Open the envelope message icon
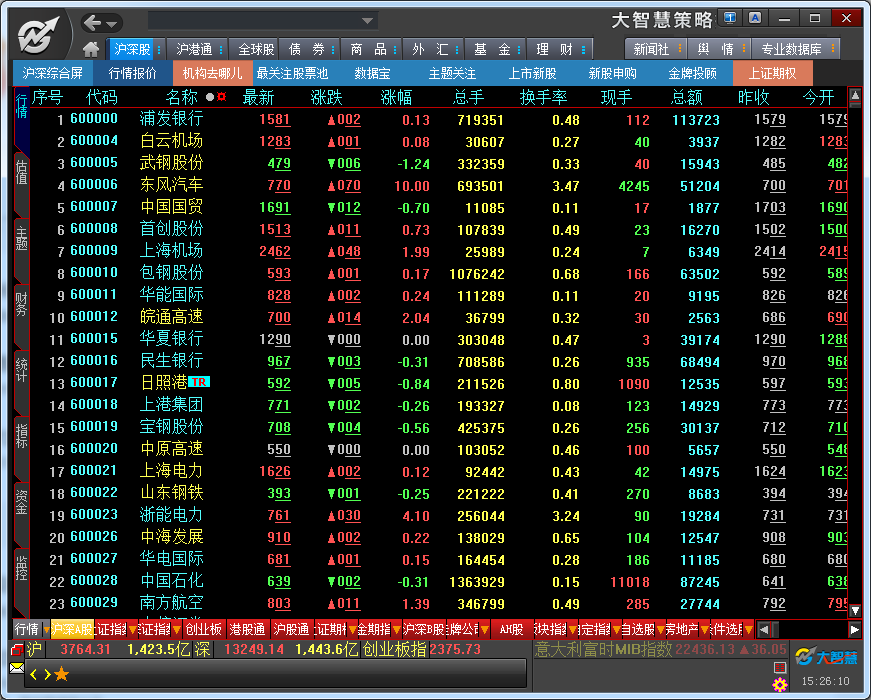 point(17,668)
